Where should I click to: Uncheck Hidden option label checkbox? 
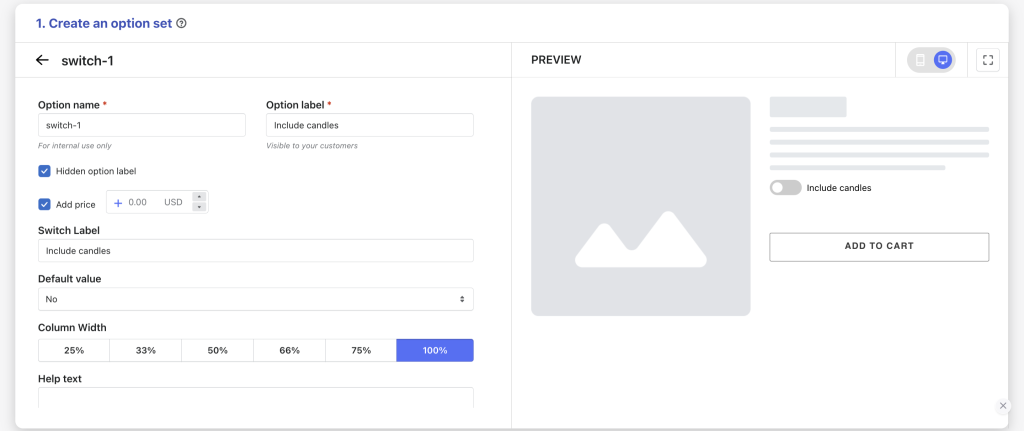pos(44,171)
